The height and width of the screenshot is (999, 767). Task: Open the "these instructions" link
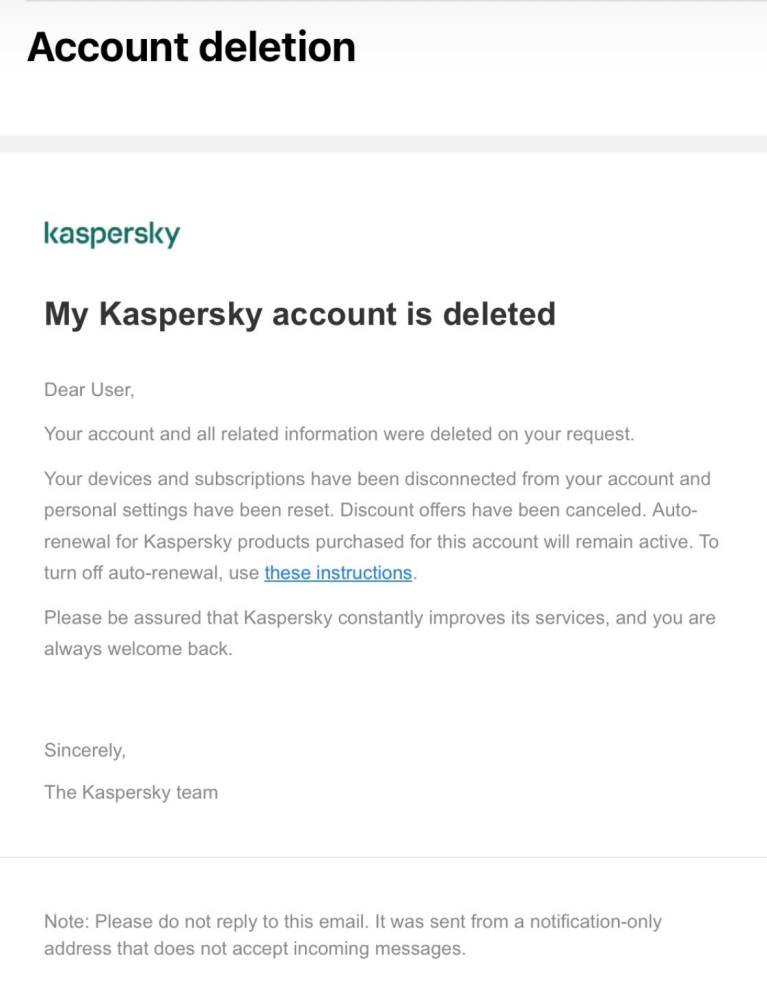coord(338,573)
